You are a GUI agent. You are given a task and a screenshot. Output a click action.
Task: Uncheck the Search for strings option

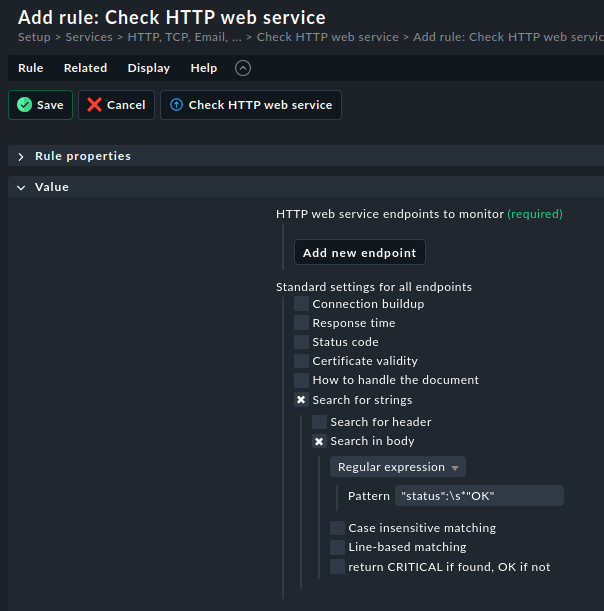(x=301, y=400)
